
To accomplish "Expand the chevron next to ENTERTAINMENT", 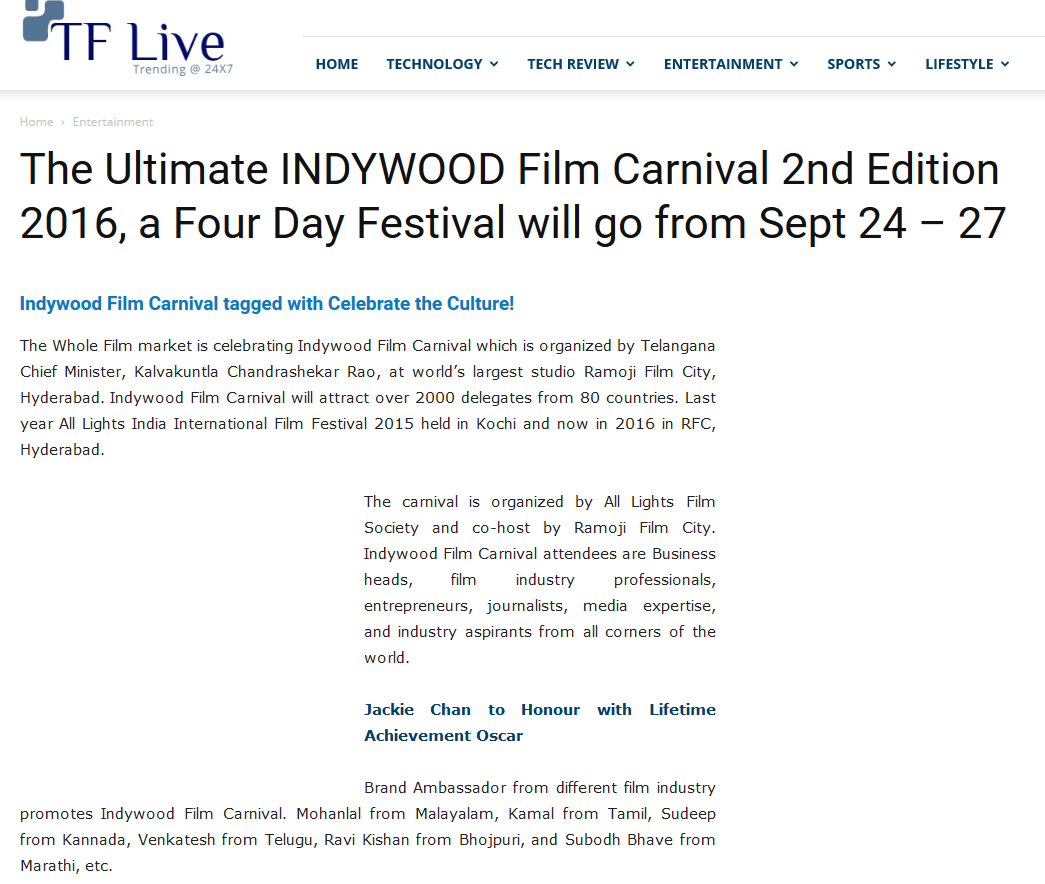I will click(794, 64).
